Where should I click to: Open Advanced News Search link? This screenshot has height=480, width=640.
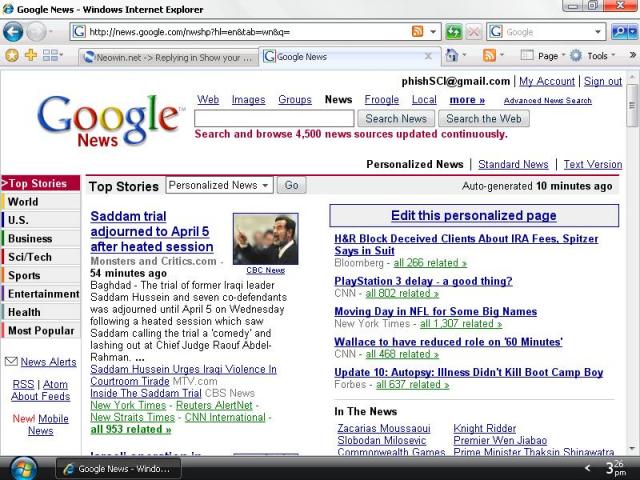coord(548,100)
